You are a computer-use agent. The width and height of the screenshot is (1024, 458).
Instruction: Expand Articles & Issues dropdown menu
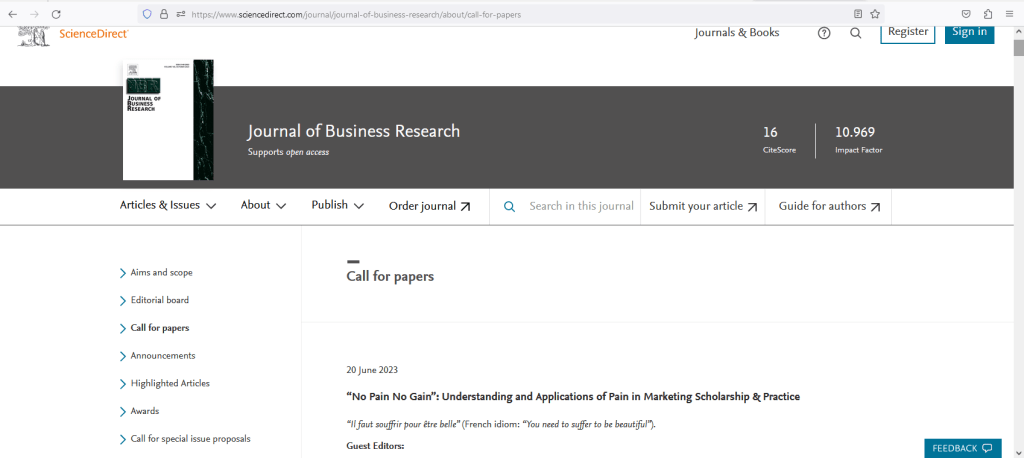(168, 206)
